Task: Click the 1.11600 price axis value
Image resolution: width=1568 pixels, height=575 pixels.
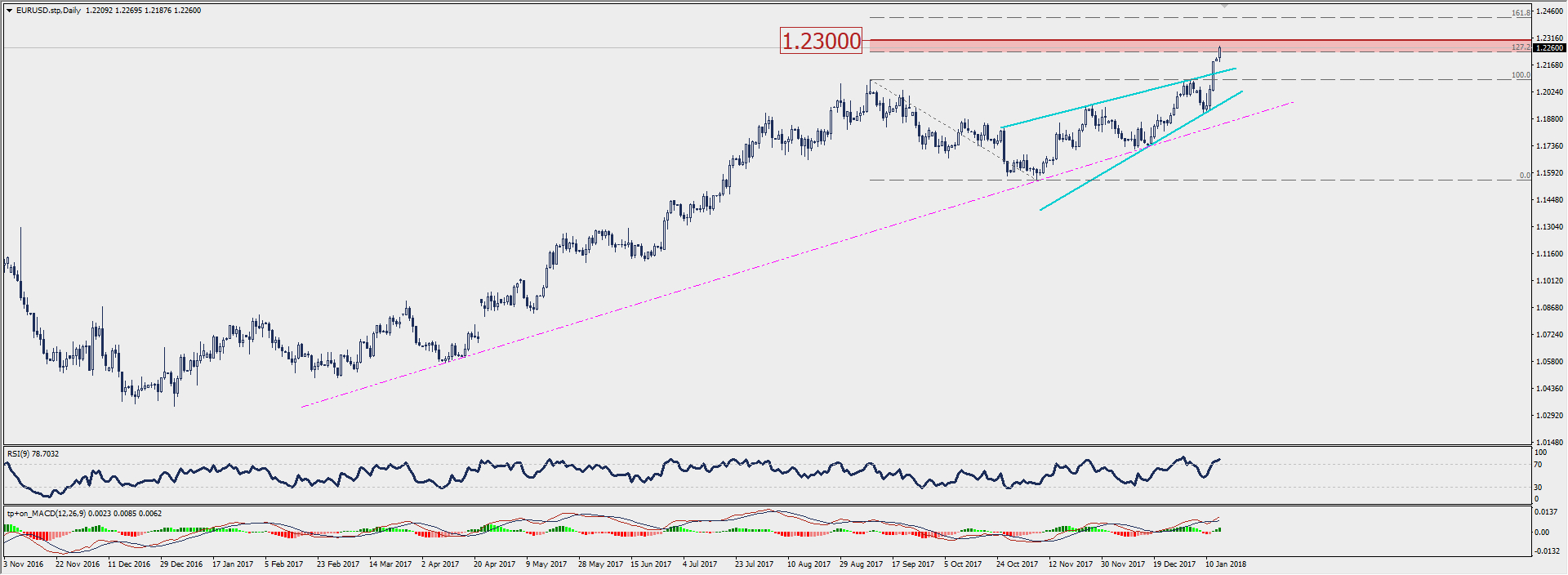Action: point(1550,254)
